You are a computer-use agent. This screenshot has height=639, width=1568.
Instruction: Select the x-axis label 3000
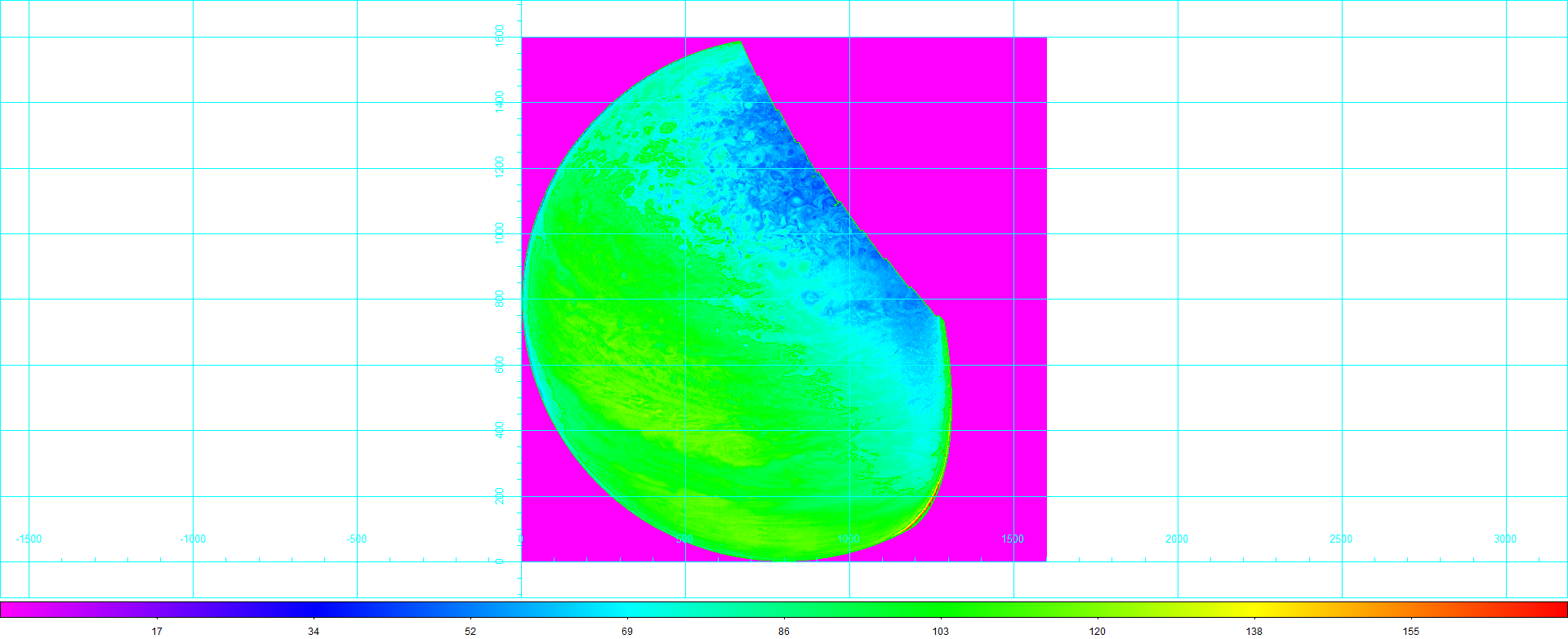(1505, 539)
